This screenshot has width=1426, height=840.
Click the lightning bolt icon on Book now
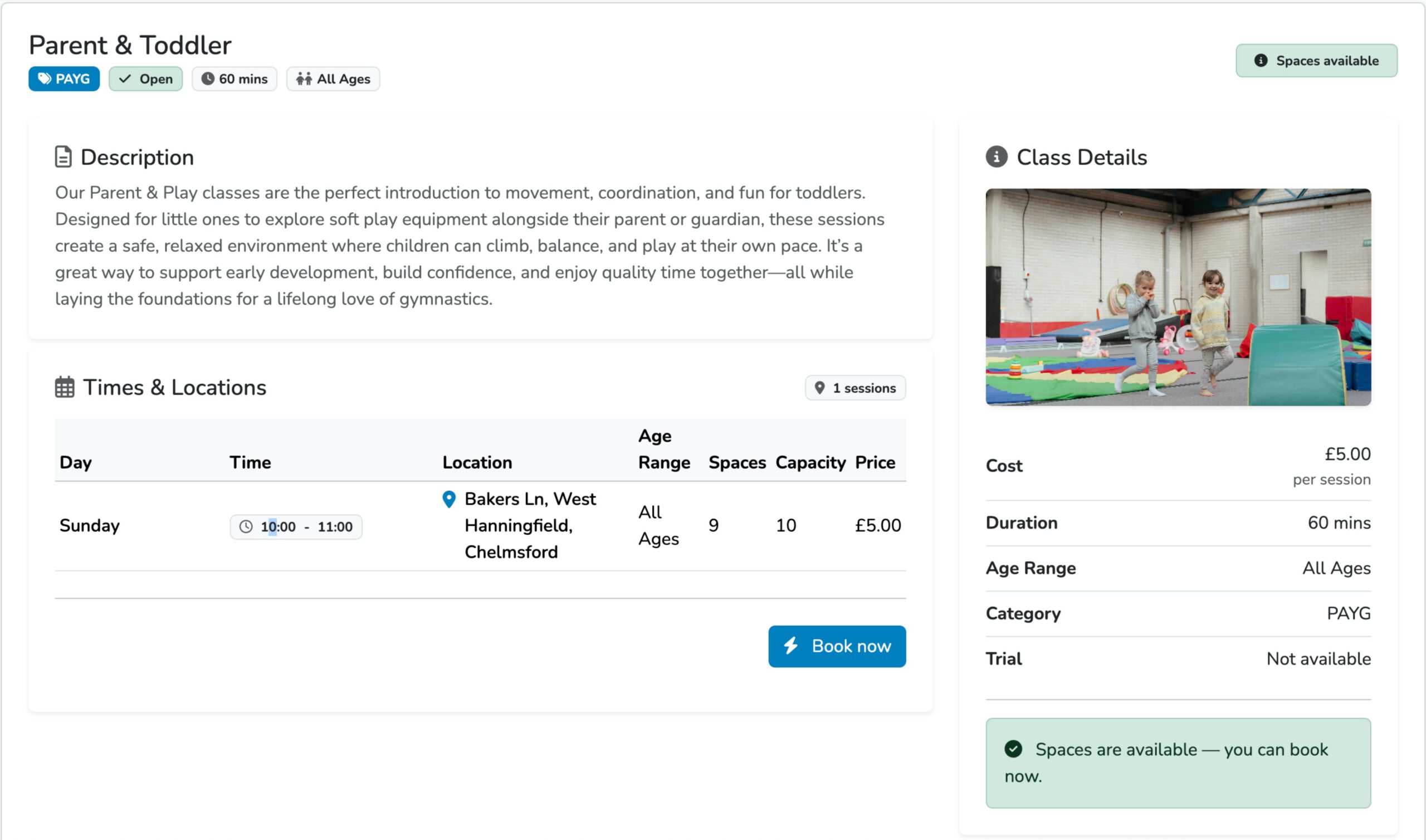tap(790, 645)
